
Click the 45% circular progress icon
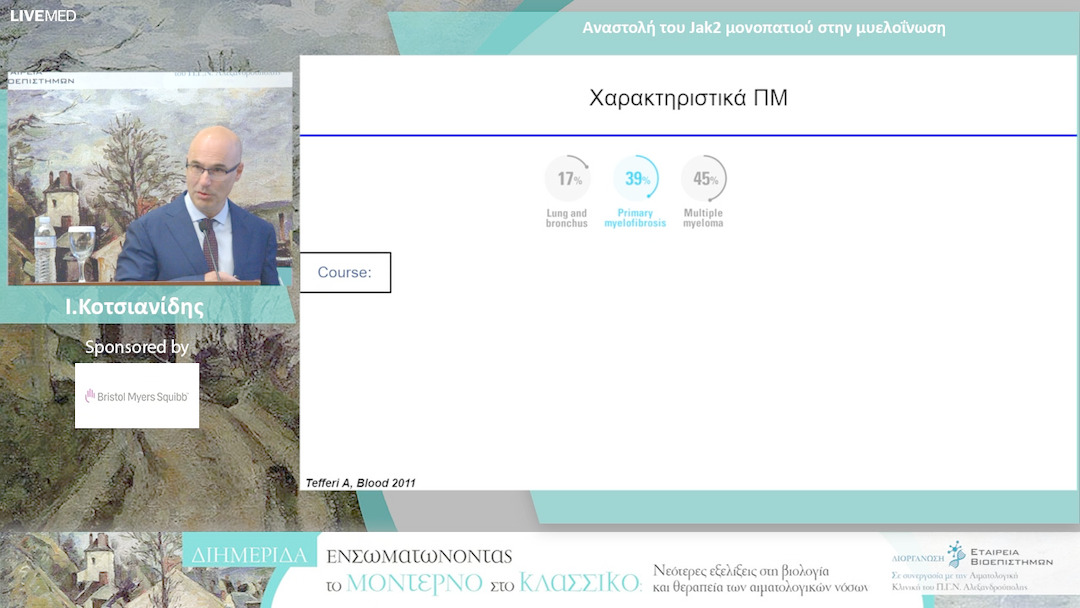[x=704, y=179]
